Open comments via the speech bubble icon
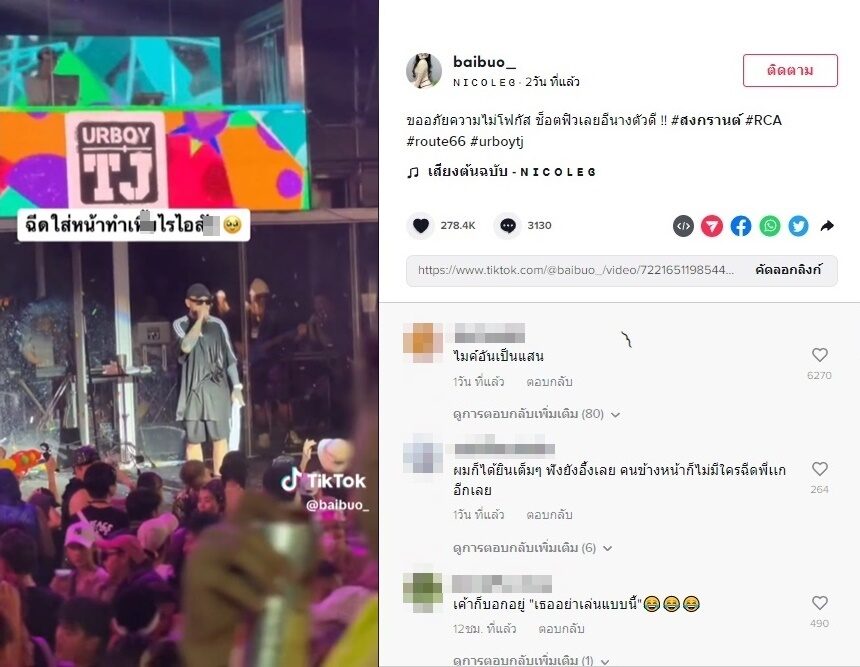 click(x=507, y=225)
